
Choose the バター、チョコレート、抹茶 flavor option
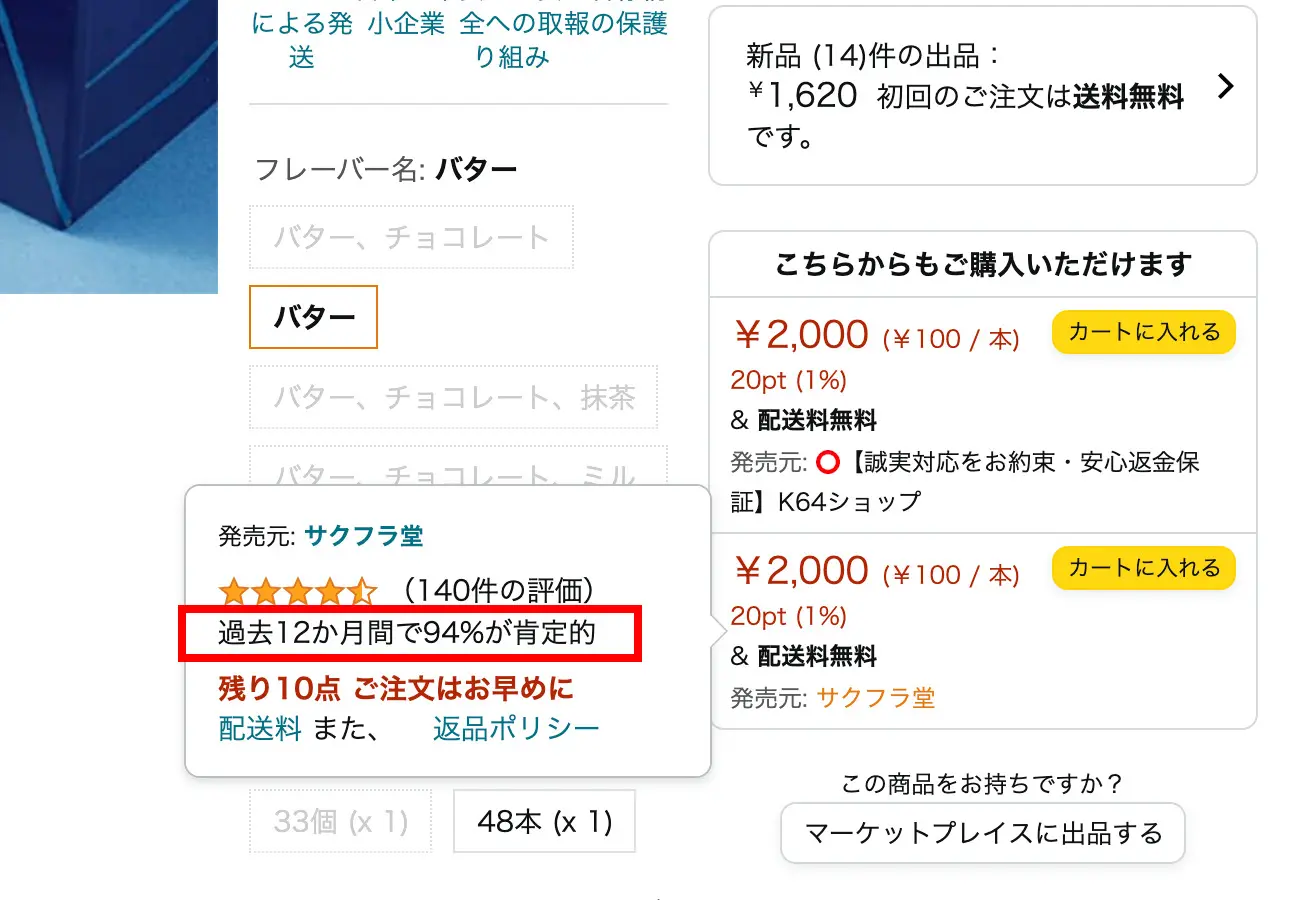tap(452, 397)
